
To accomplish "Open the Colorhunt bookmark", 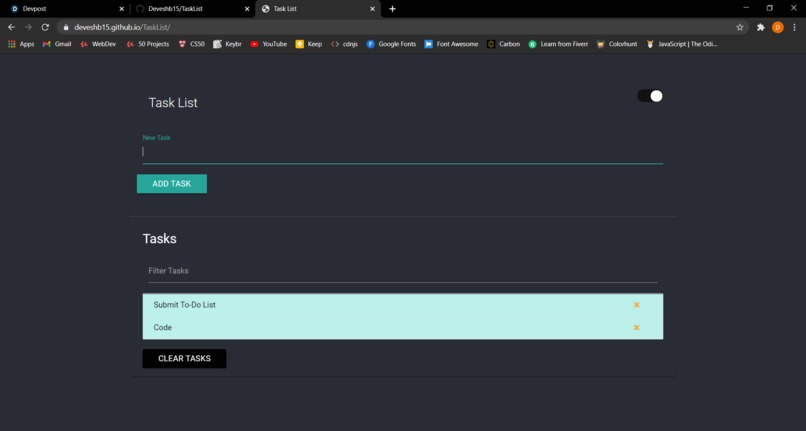I will [617, 44].
